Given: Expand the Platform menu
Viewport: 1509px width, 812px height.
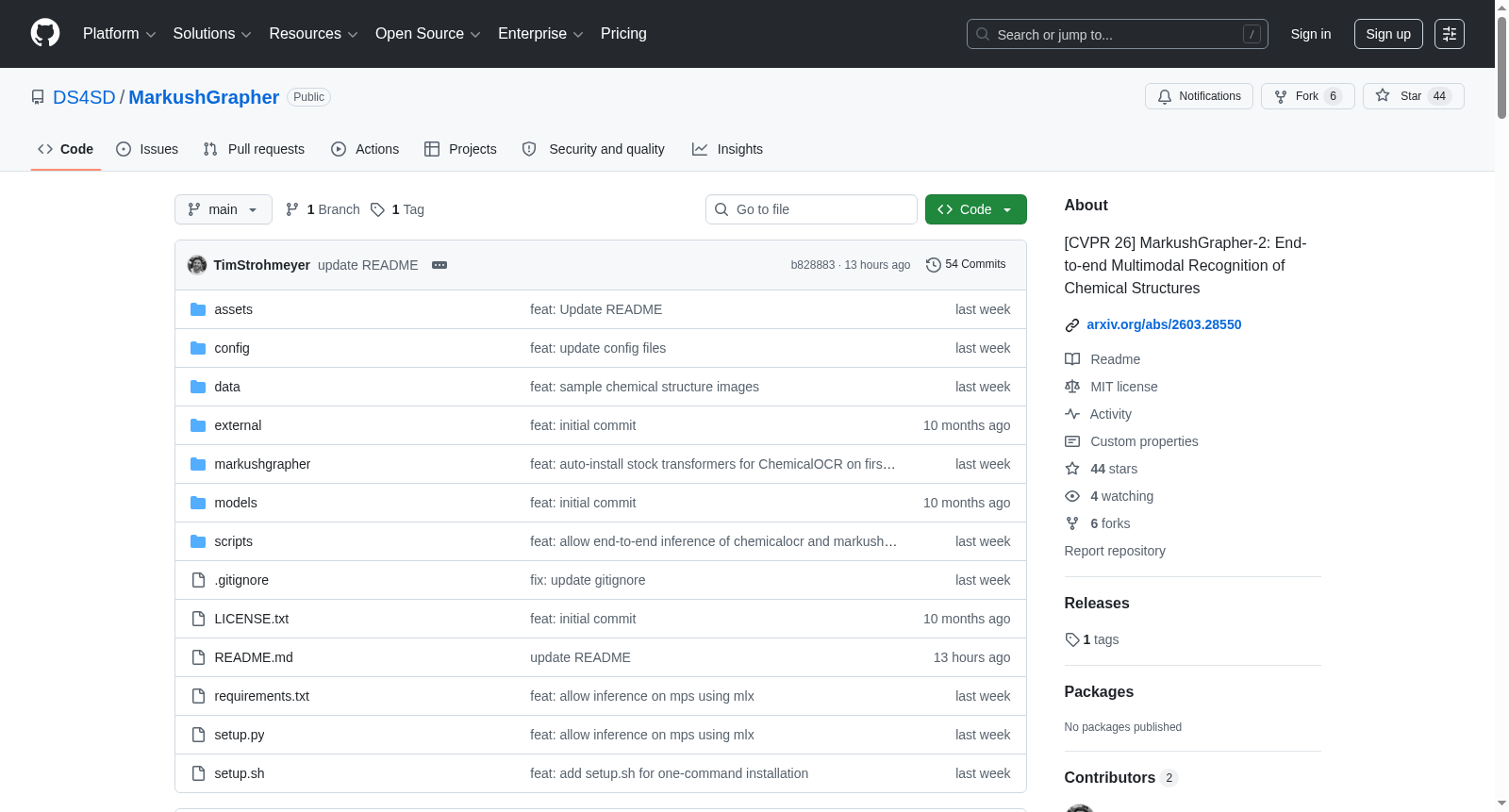Looking at the screenshot, I should tap(120, 34).
